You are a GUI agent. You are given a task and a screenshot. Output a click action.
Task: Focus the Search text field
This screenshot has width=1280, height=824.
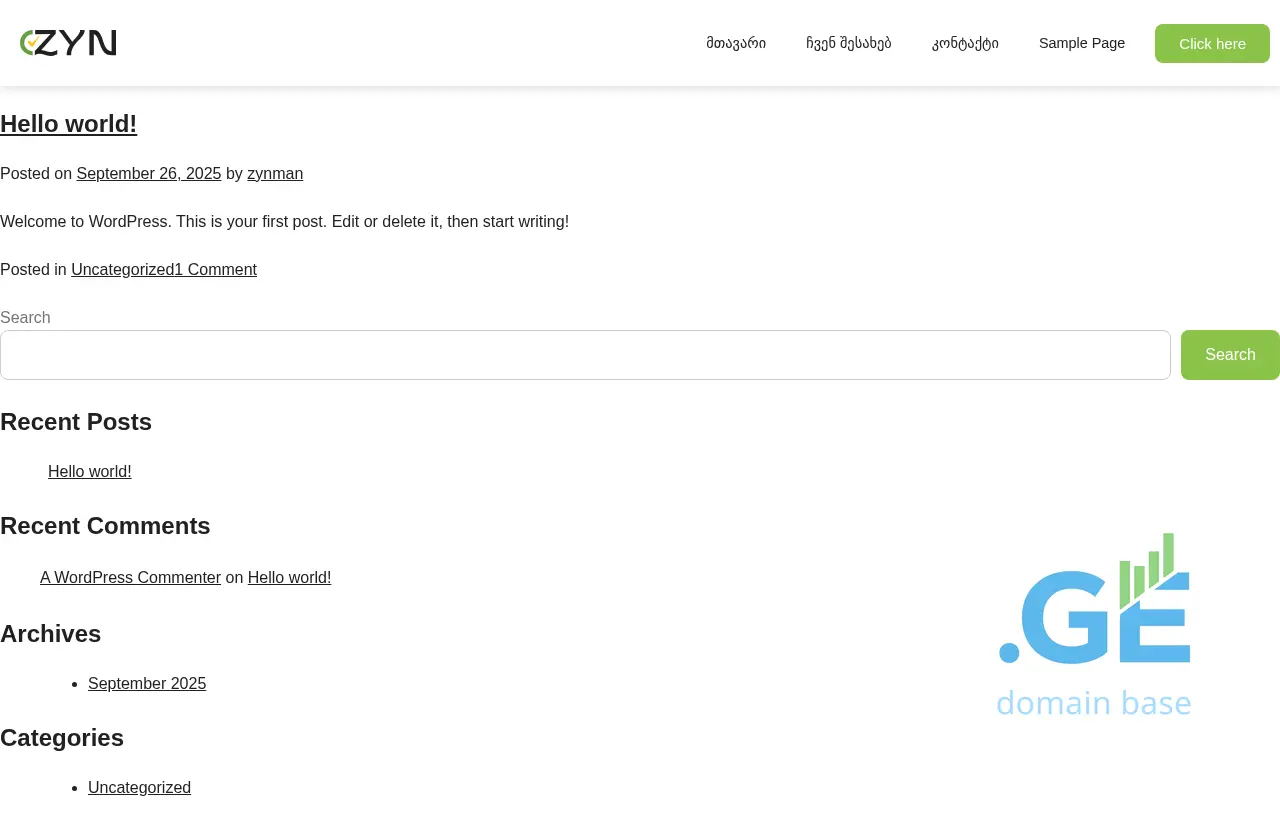(x=585, y=355)
